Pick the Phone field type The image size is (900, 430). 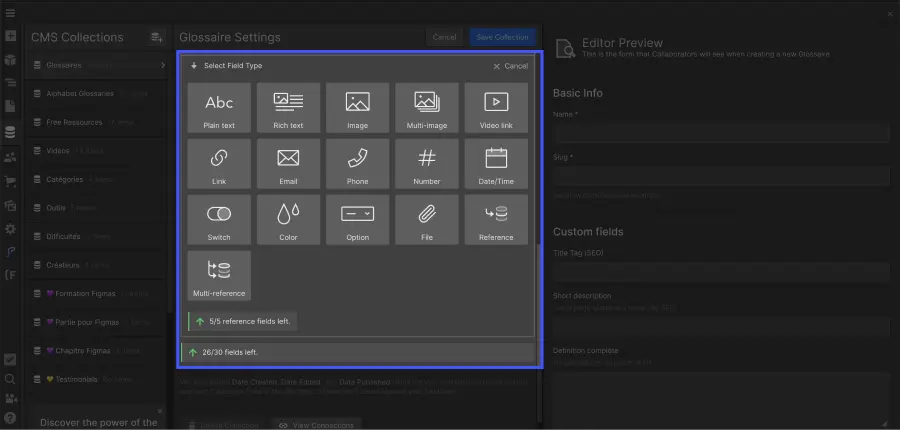(x=358, y=164)
